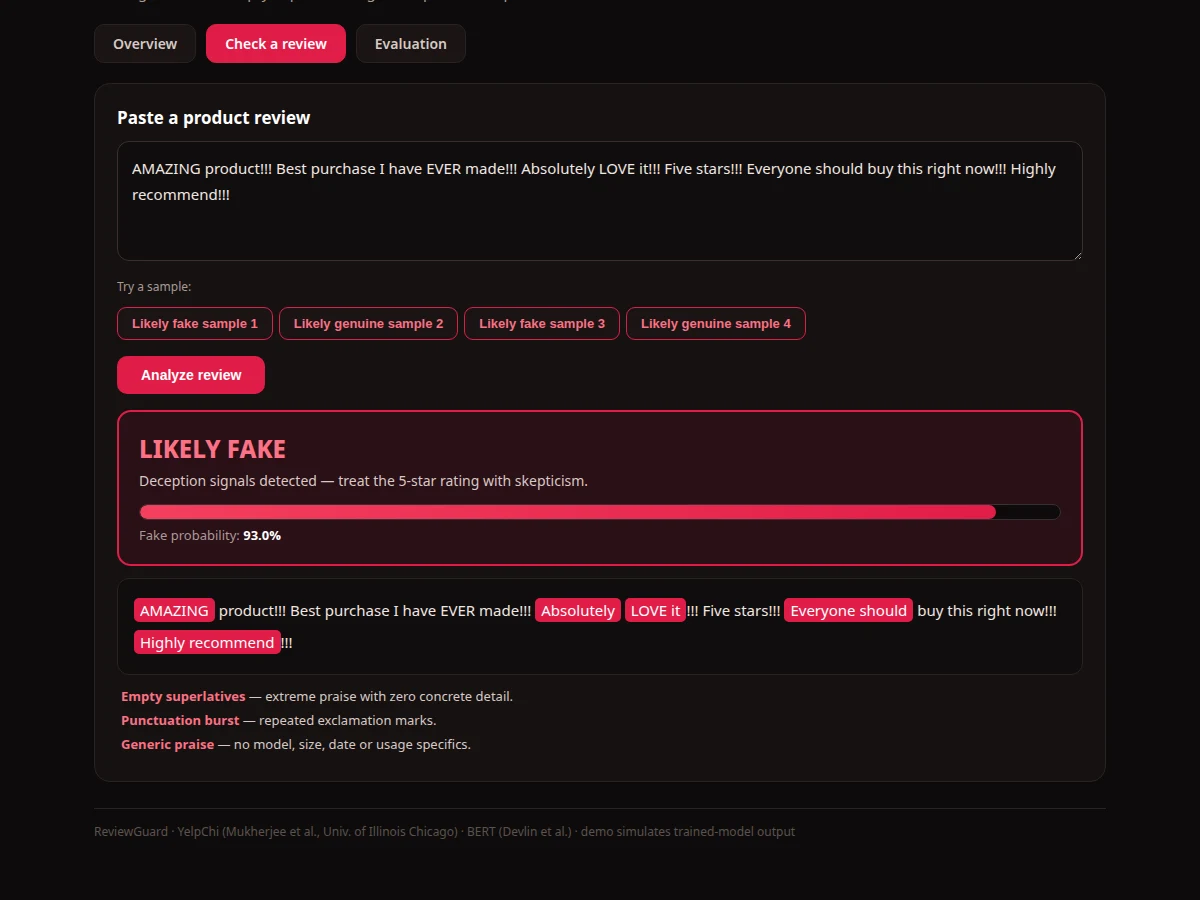Click the Analyze review button

tap(191, 375)
